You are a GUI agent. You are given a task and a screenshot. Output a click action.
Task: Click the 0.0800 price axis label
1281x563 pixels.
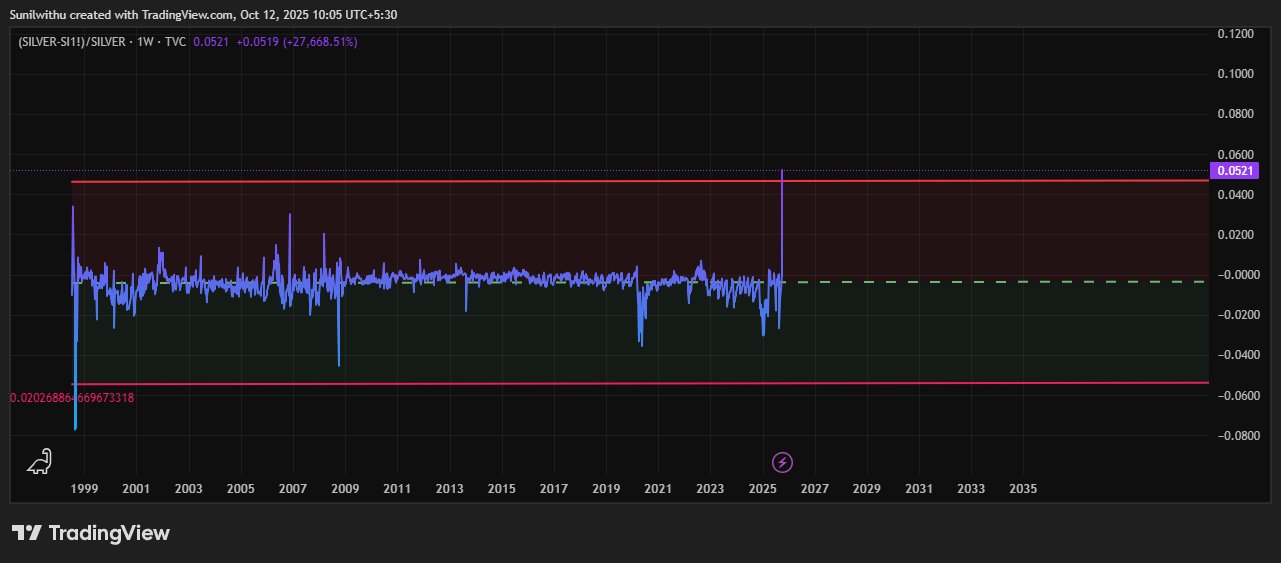click(1236, 113)
